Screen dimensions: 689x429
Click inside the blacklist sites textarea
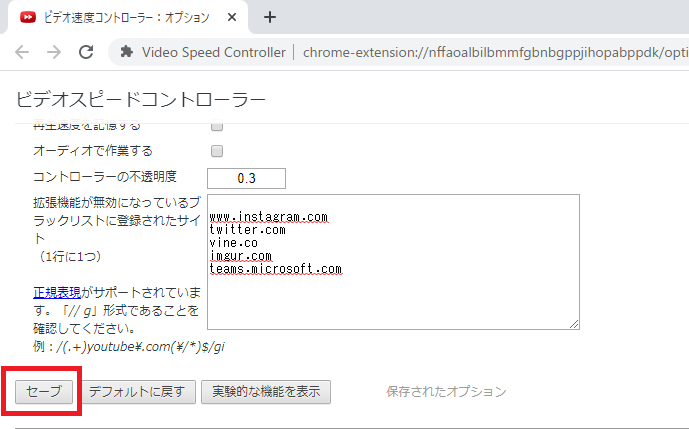coord(393,262)
